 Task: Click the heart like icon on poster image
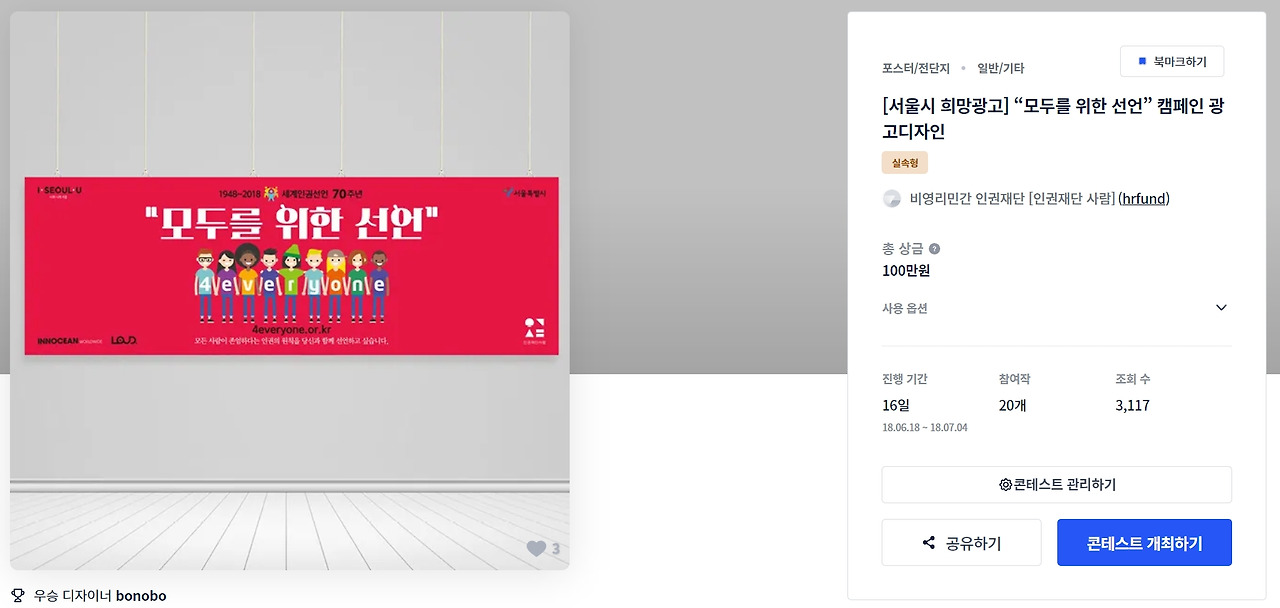point(536,548)
